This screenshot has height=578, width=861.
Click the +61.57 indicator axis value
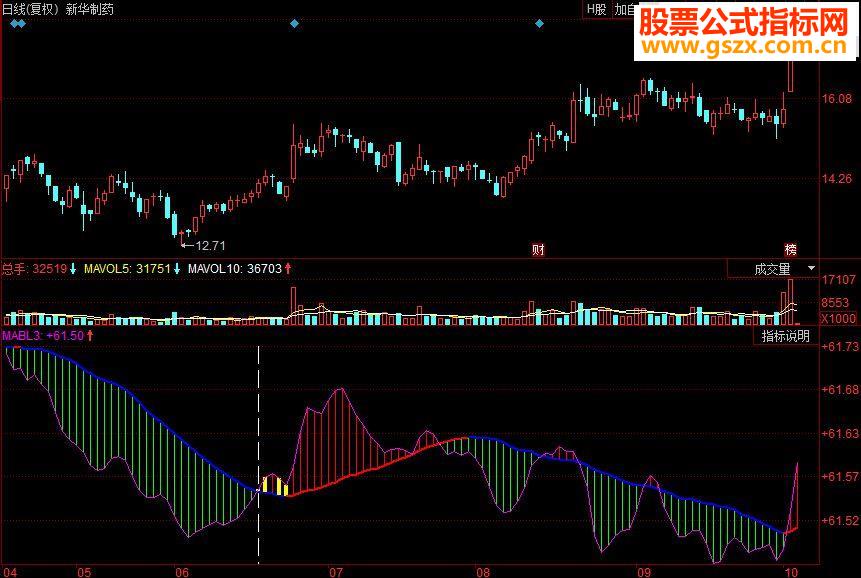click(x=840, y=476)
